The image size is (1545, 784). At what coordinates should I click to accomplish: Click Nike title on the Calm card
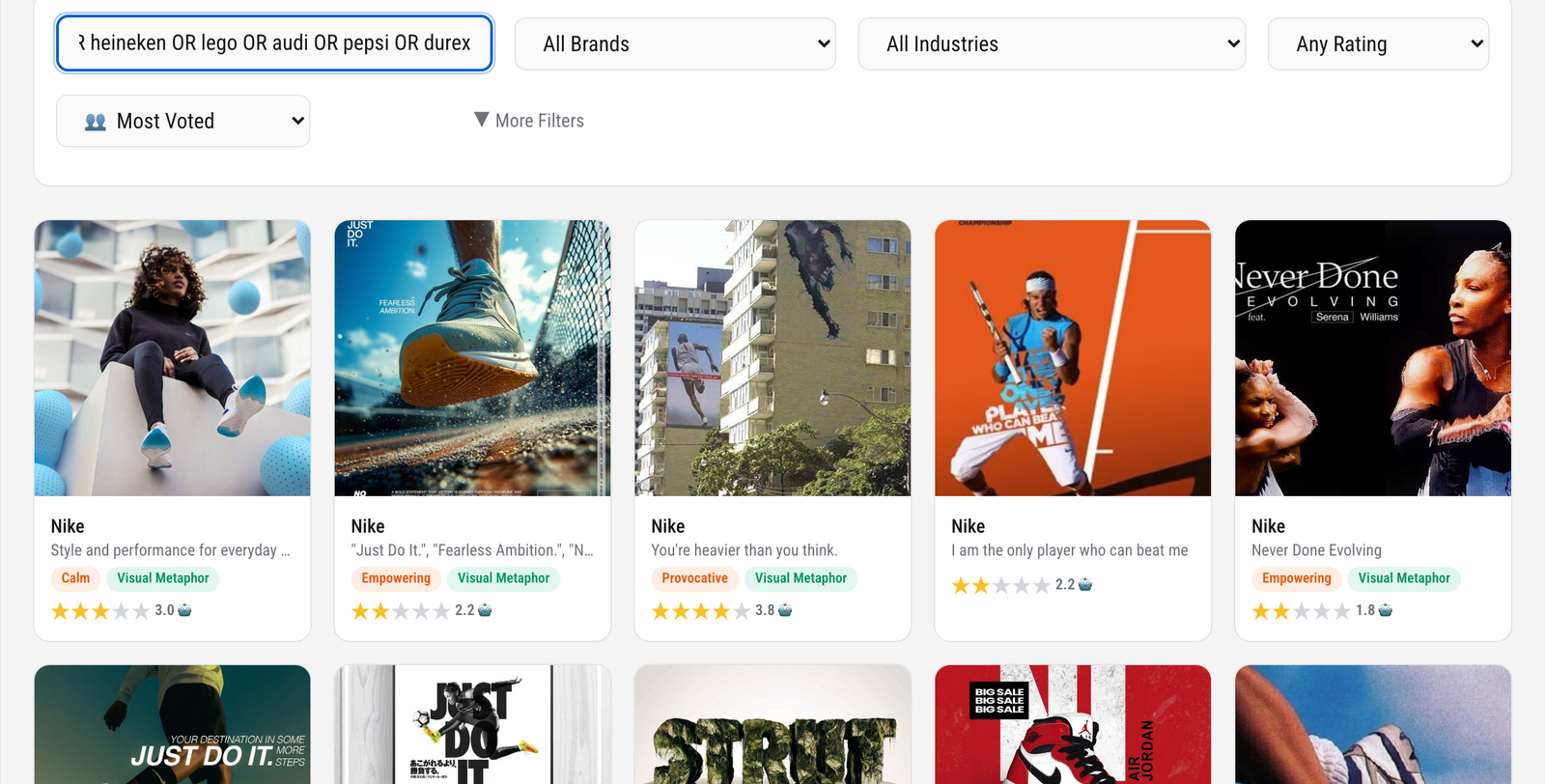[x=68, y=526]
